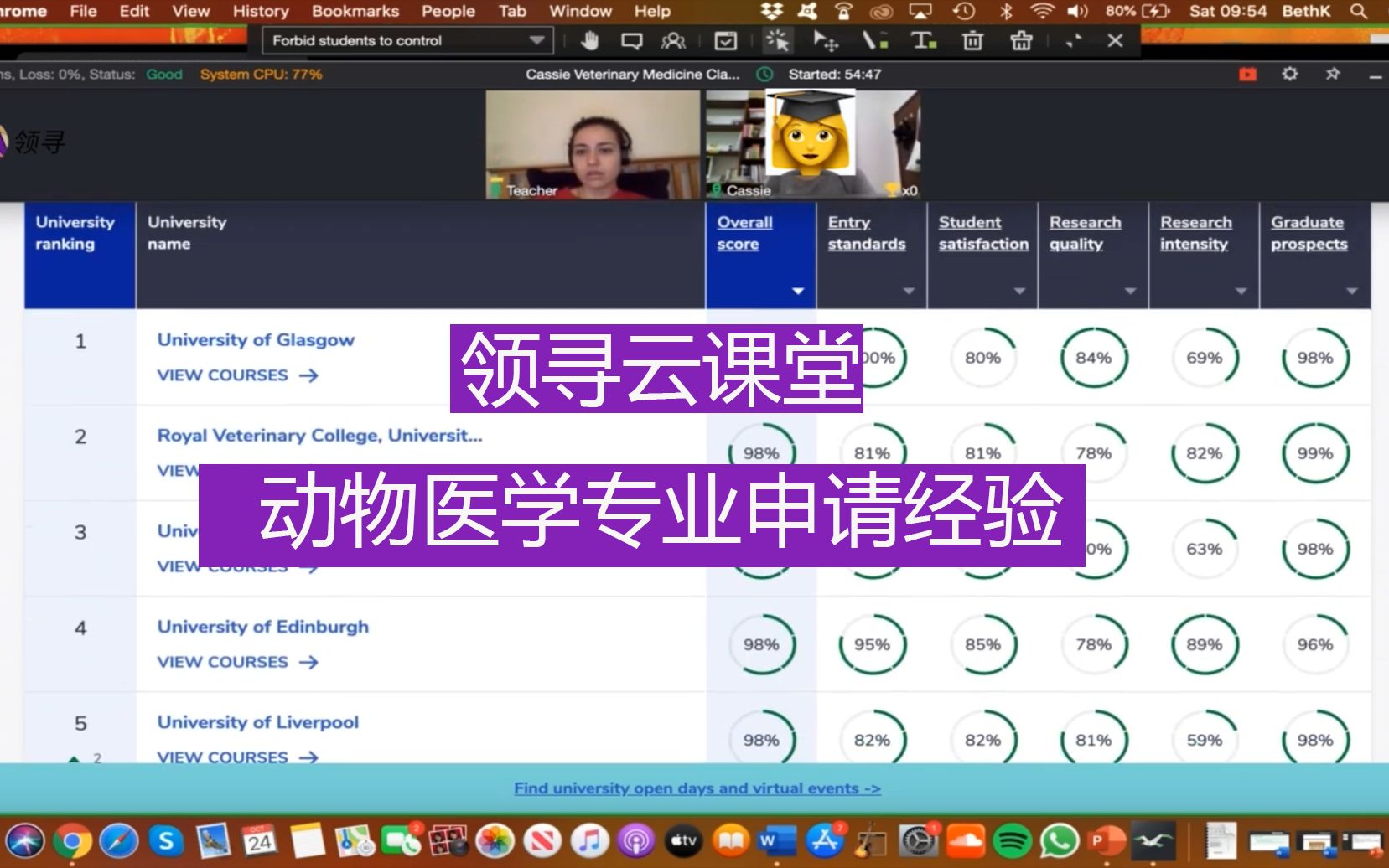Open the Tab menu
Viewport: 1389px width, 868px height.
[512, 11]
